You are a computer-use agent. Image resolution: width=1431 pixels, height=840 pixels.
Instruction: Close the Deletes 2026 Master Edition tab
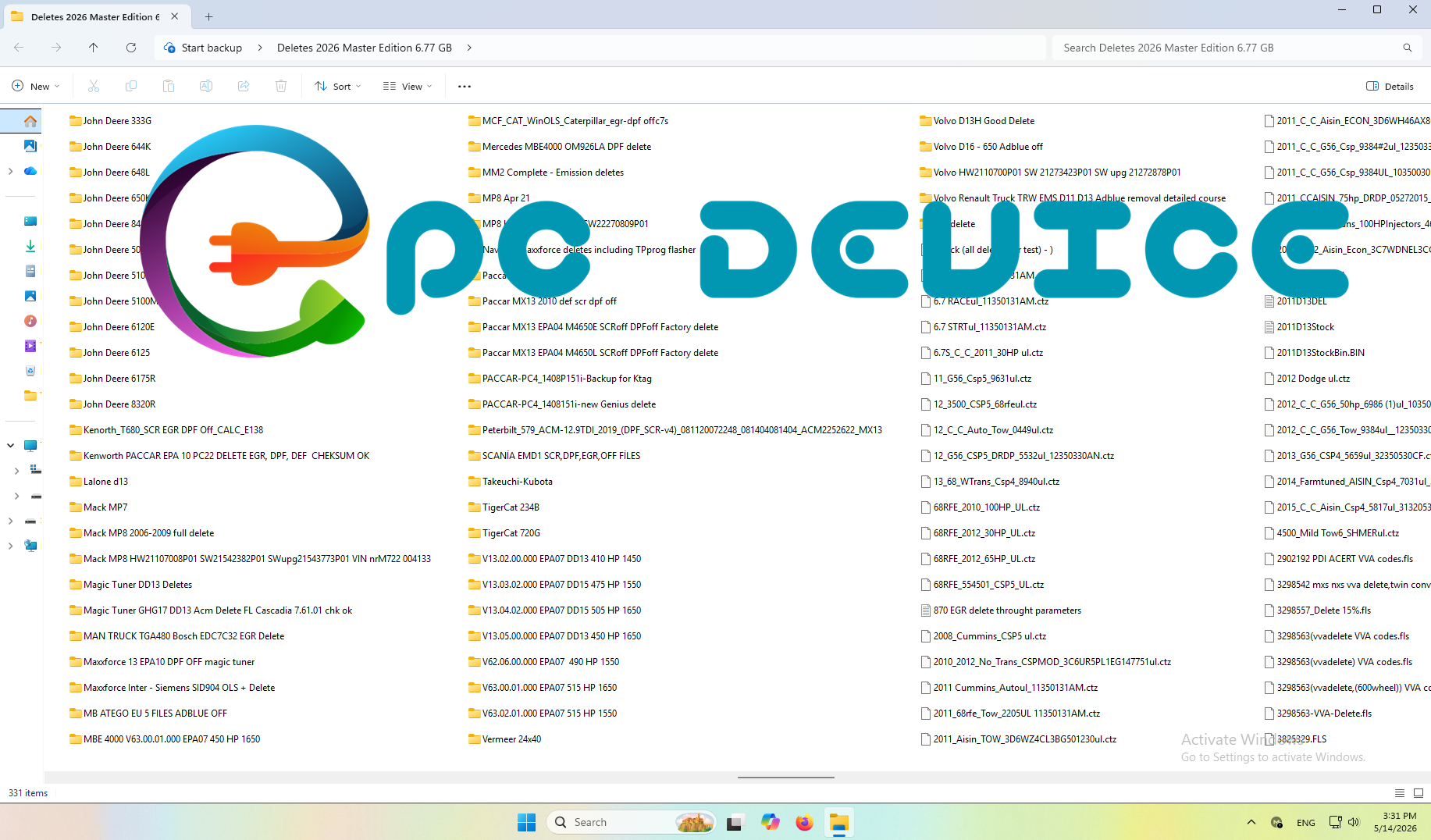175,16
